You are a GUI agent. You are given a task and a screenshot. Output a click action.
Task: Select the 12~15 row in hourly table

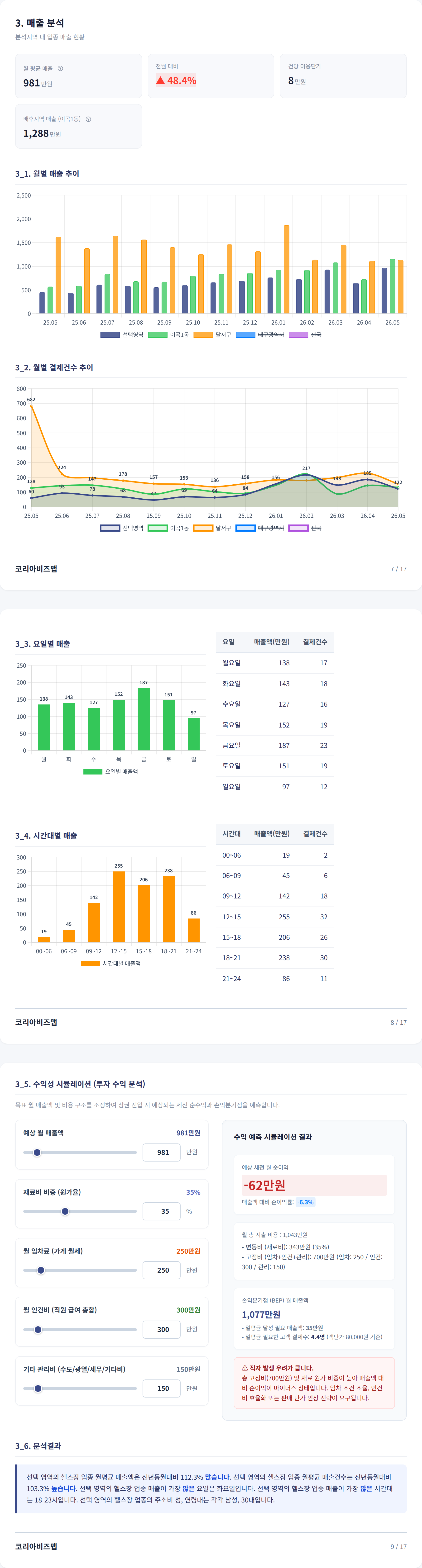[275, 917]
